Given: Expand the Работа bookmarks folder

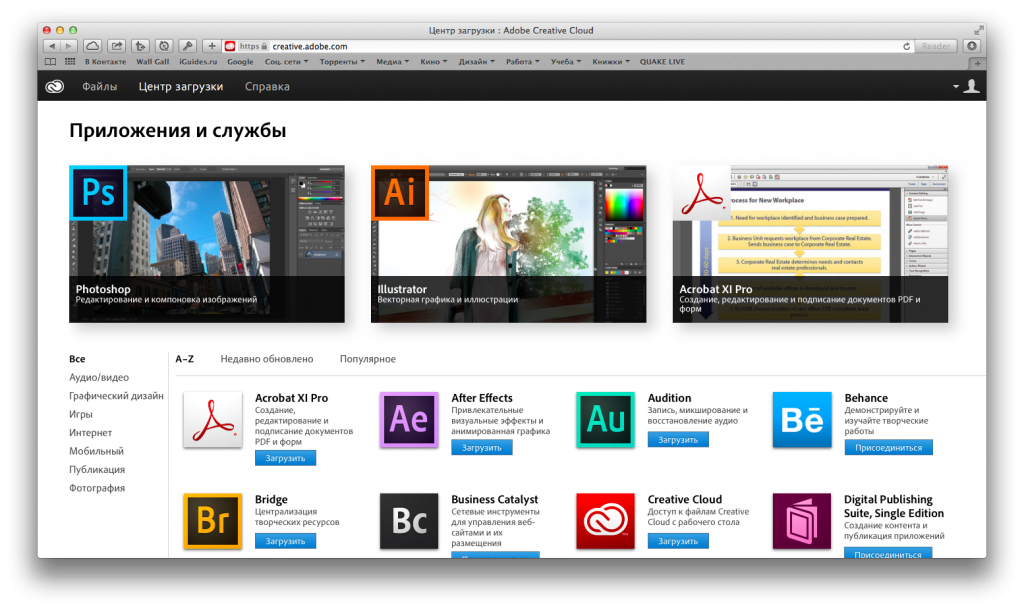Looking at the screenshot, I should tap(522, 62).
